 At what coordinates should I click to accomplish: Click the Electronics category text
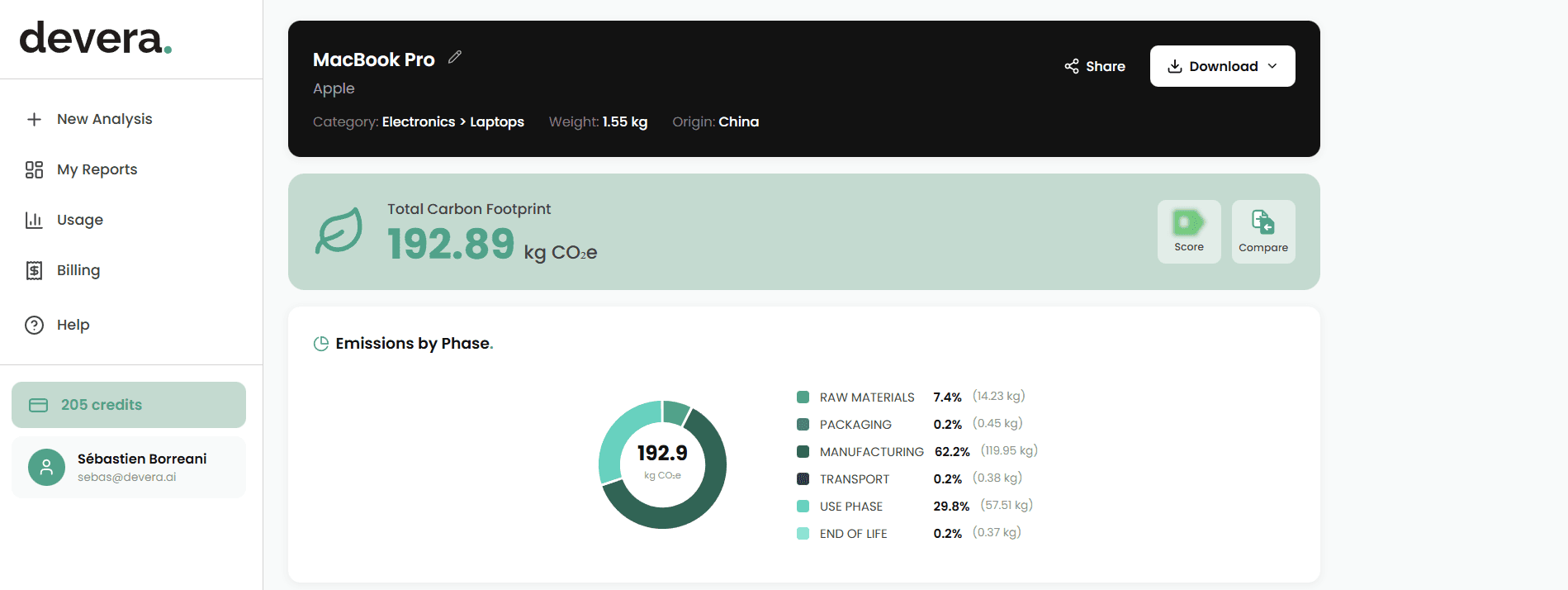[419, 121]
